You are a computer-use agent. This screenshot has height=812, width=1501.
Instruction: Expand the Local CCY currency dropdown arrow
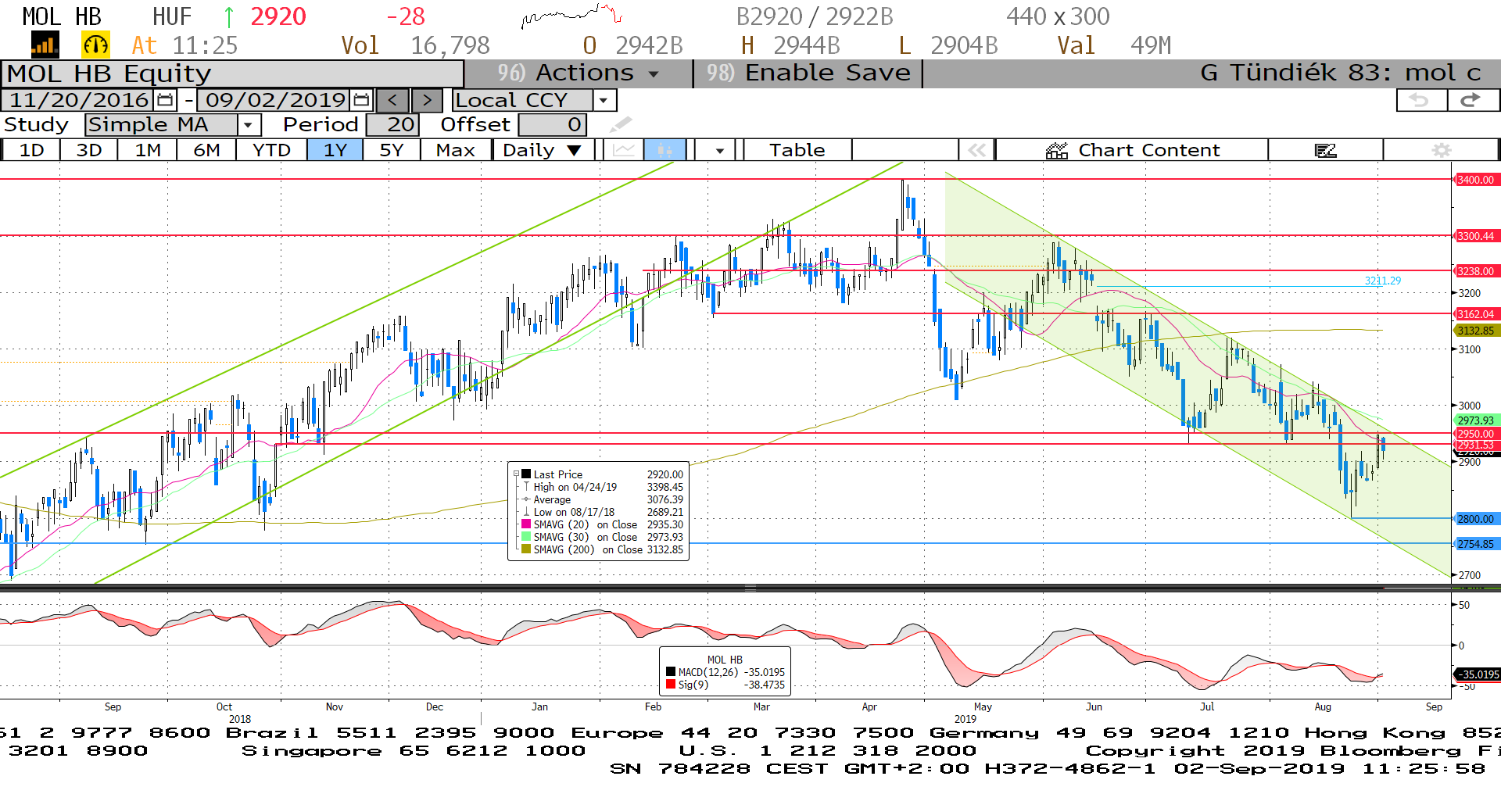pyautogui.click(x=604, y=100)
